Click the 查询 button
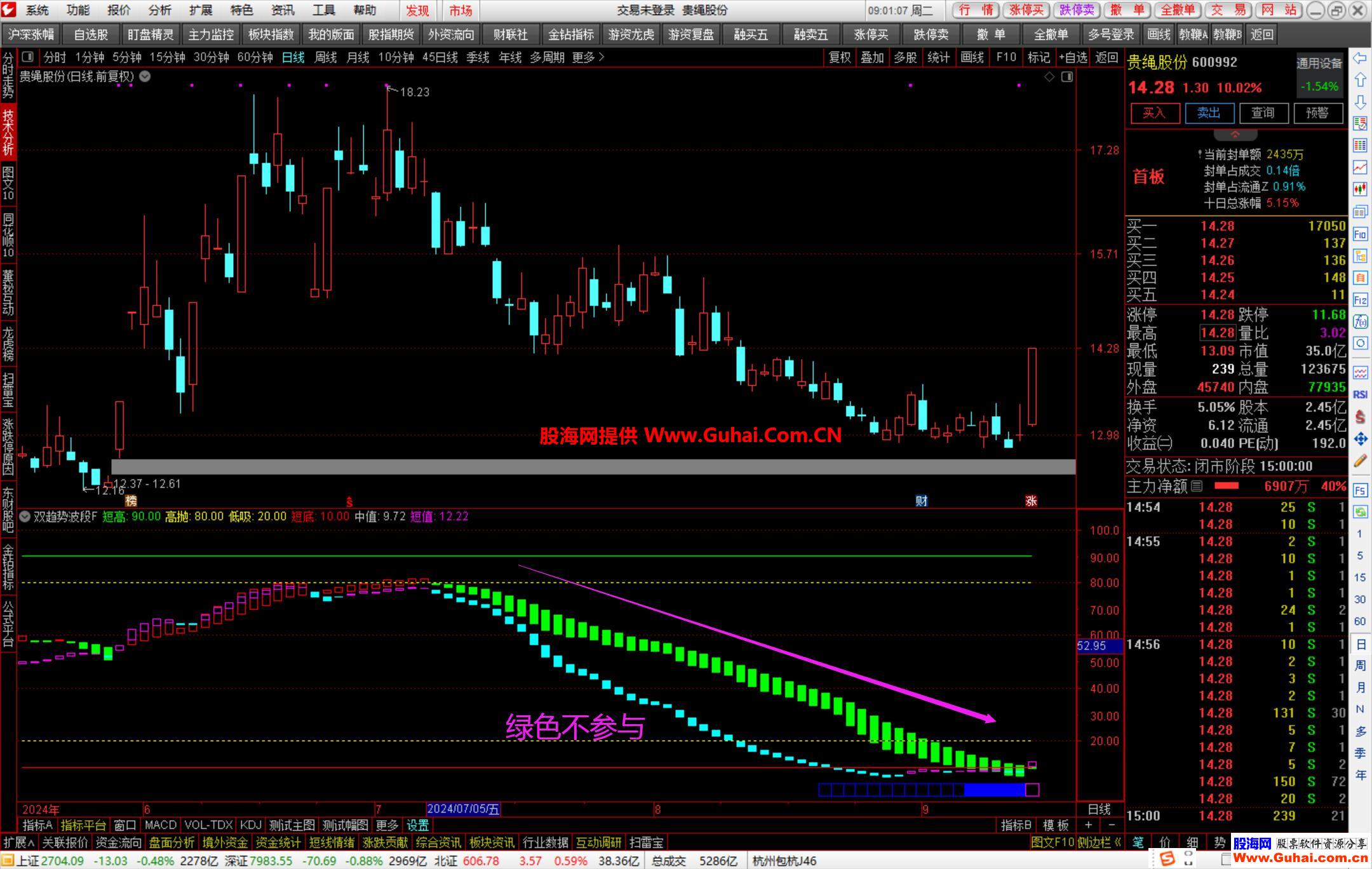The height and width of the screenshot is (869, 1372). [x=1263, y=113]
